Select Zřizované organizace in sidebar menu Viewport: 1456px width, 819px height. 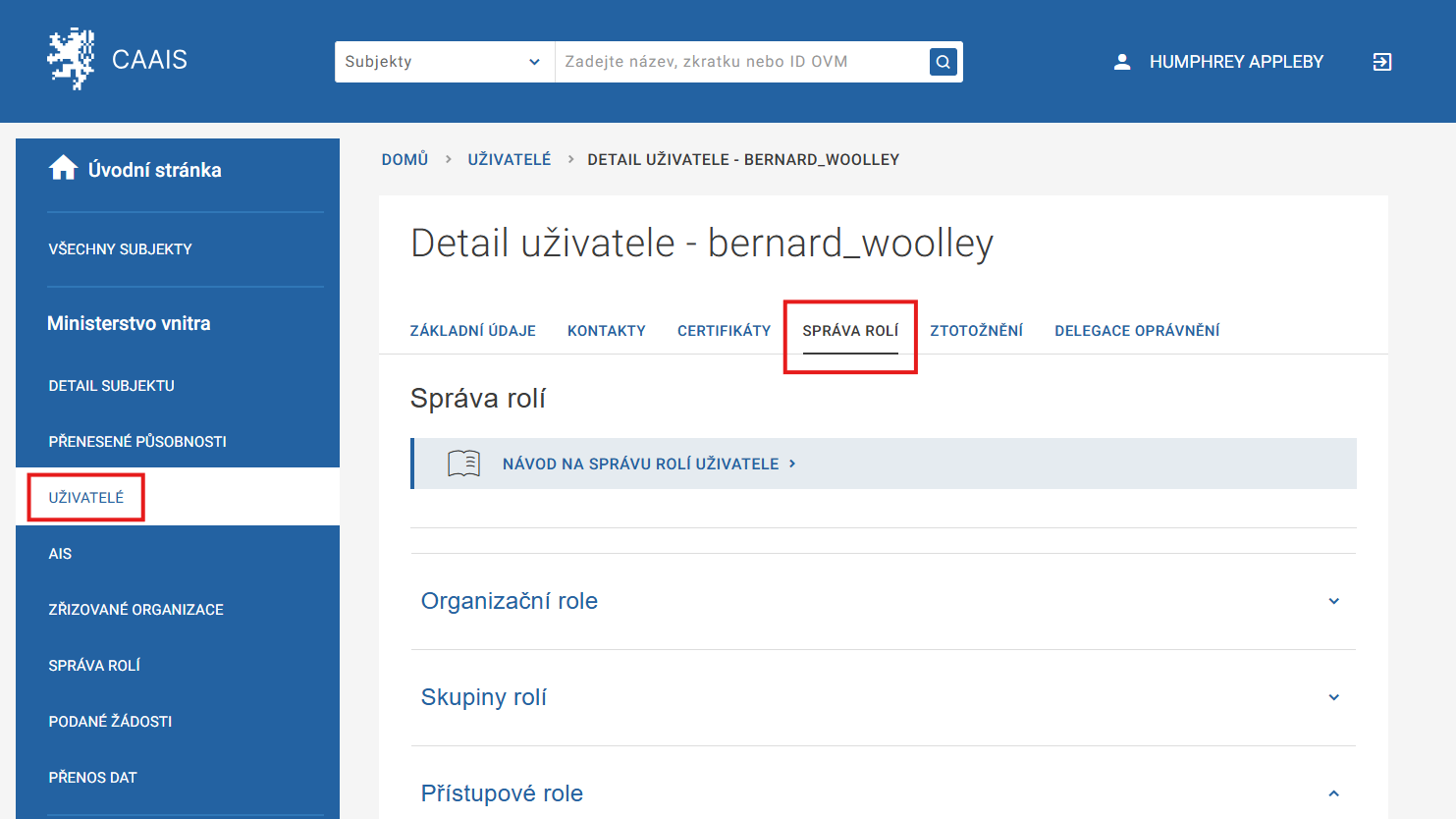point(135,610)
